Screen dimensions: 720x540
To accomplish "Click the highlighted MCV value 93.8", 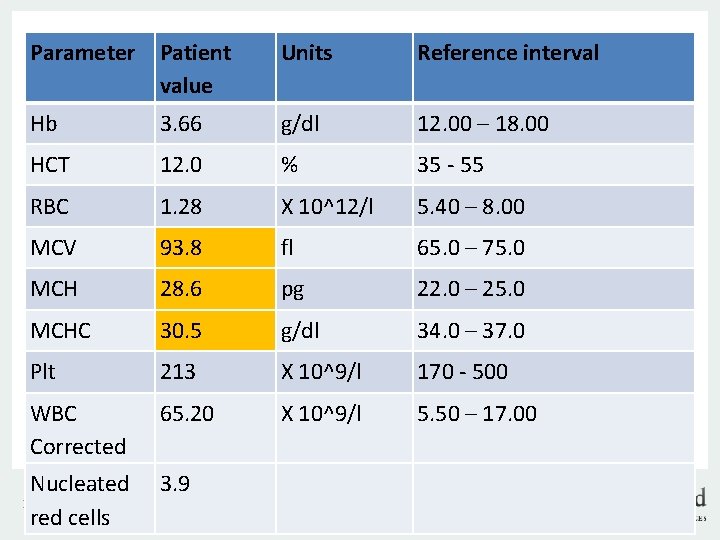I will [x=181, y=248].
